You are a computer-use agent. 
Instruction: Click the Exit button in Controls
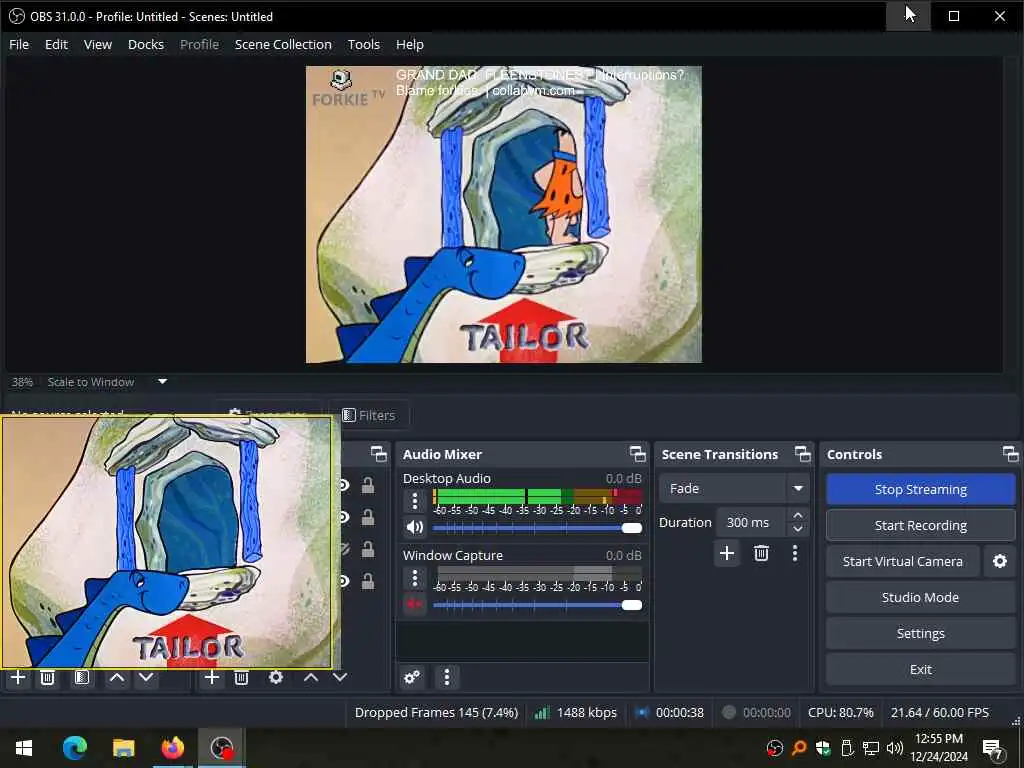920,669
